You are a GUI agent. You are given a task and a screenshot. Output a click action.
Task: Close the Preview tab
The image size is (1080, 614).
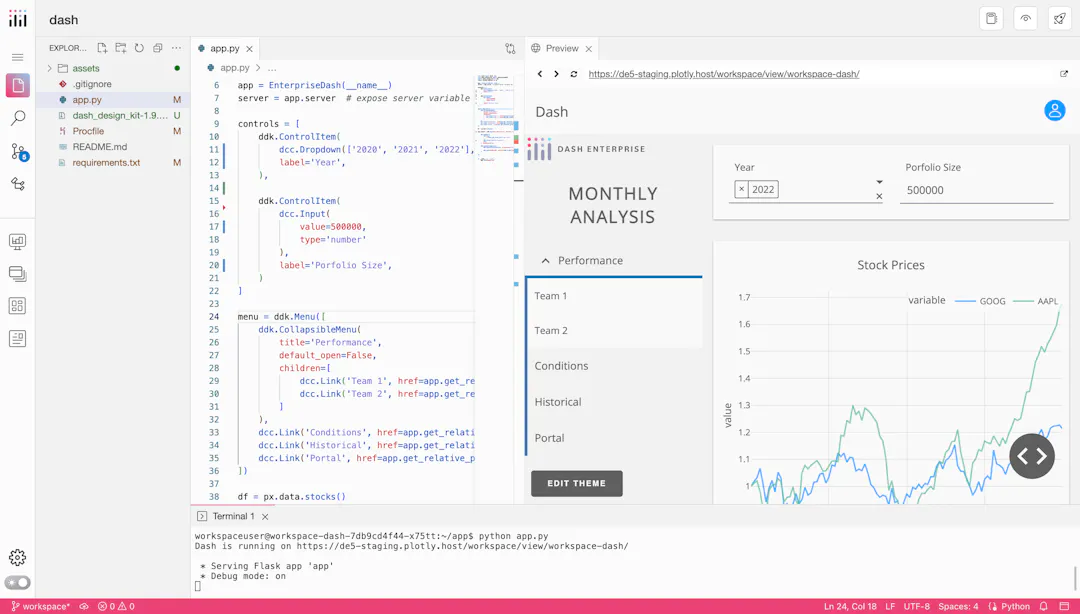[589, 49]
